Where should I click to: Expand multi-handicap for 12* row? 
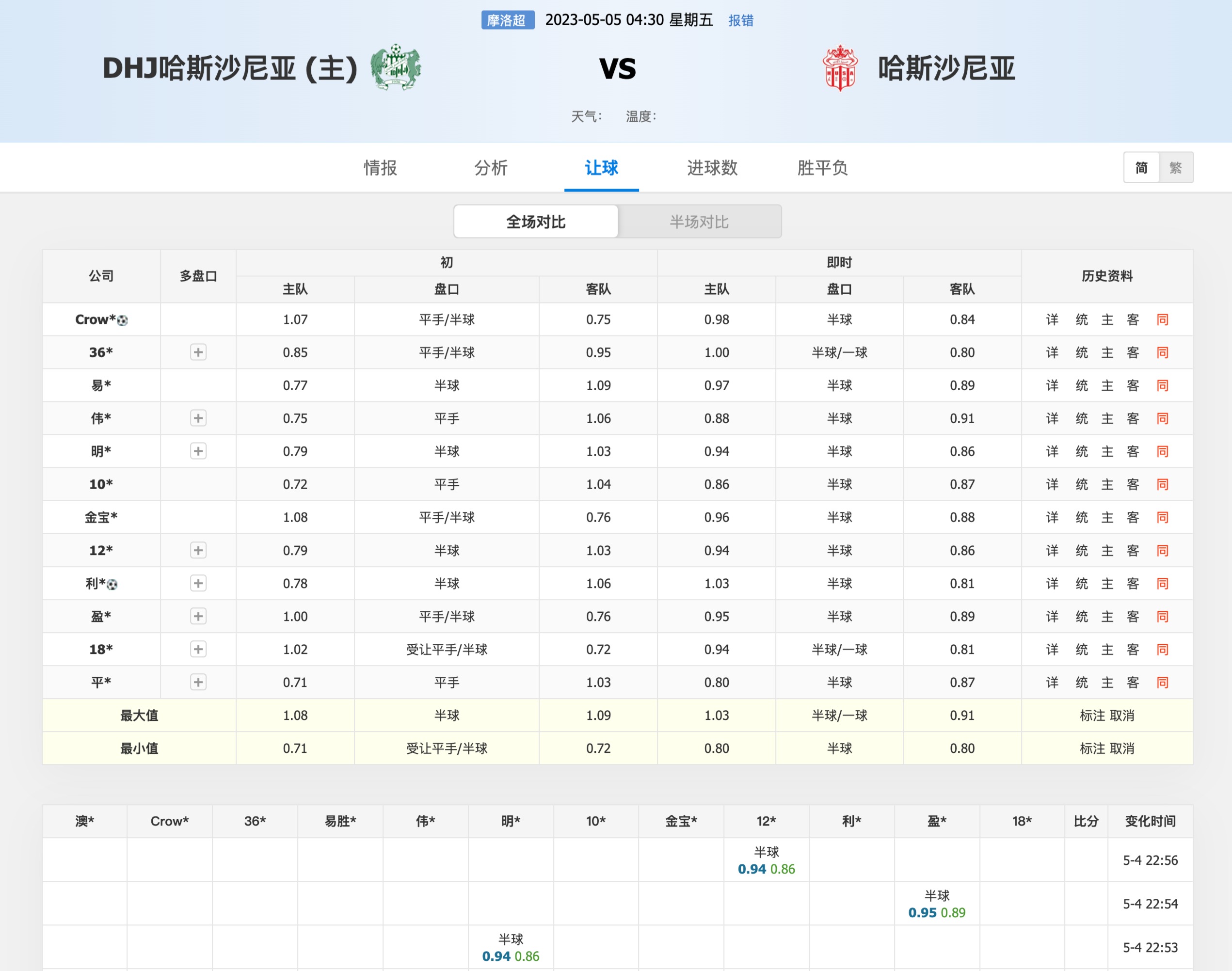[198, 550]
